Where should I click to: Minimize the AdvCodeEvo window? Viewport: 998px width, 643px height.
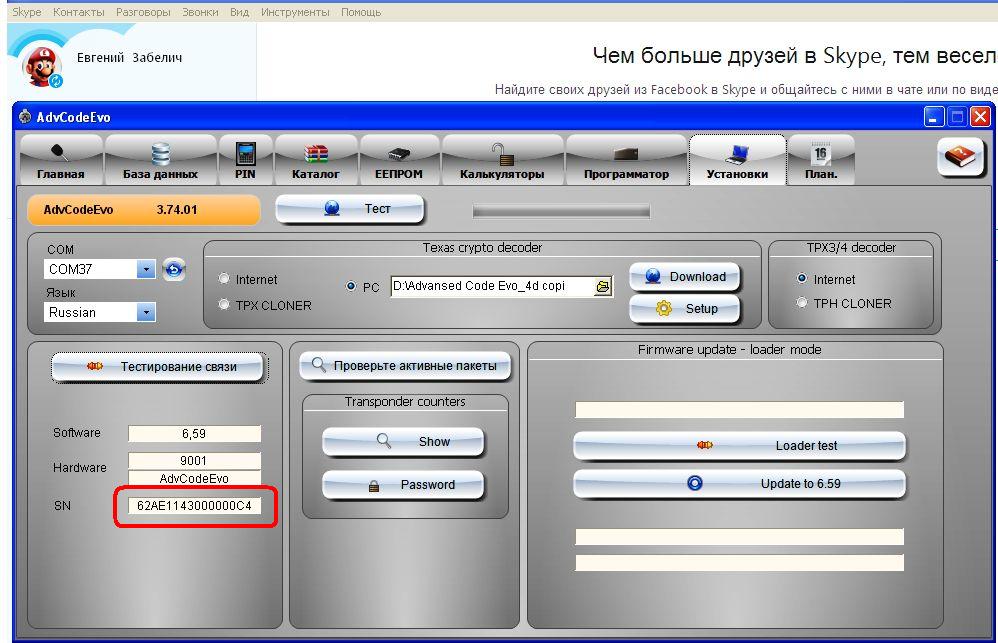click(x=934, y=117)
